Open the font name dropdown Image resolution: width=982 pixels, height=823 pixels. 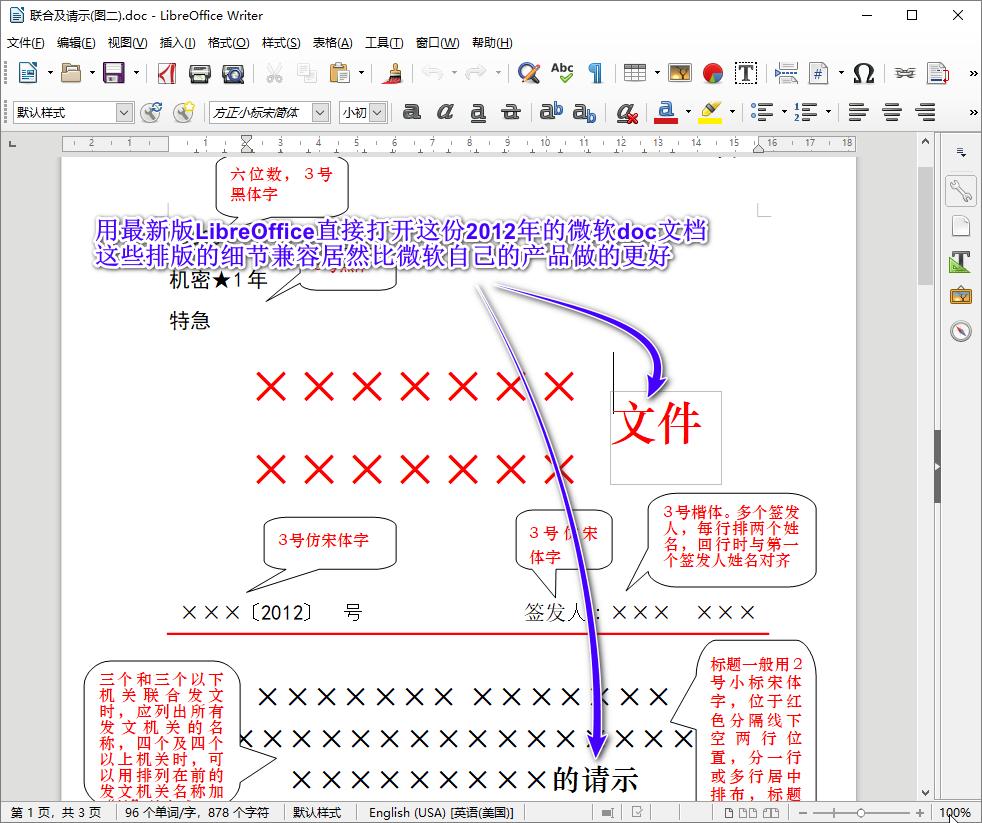tap(320, 112)
